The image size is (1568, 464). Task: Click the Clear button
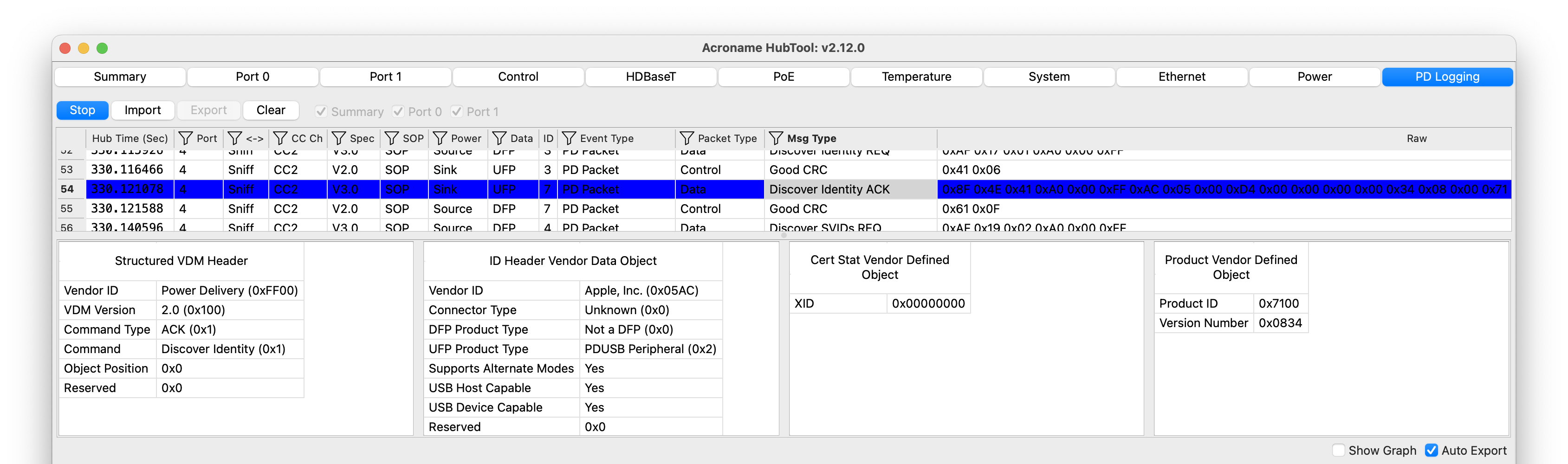click(x=270, y=110)
